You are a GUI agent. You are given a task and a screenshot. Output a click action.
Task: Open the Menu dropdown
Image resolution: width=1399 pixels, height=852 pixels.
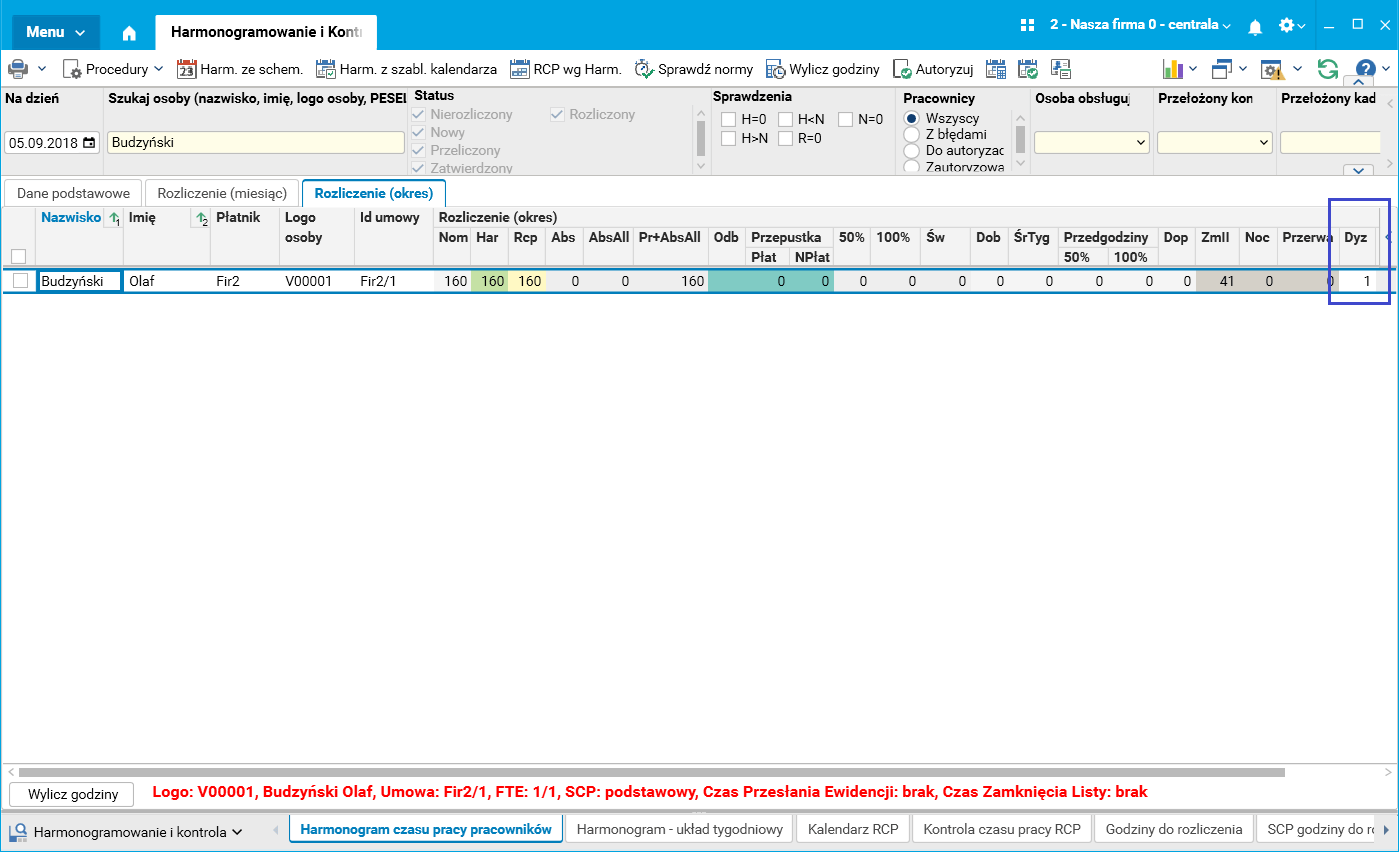point(56,32)
